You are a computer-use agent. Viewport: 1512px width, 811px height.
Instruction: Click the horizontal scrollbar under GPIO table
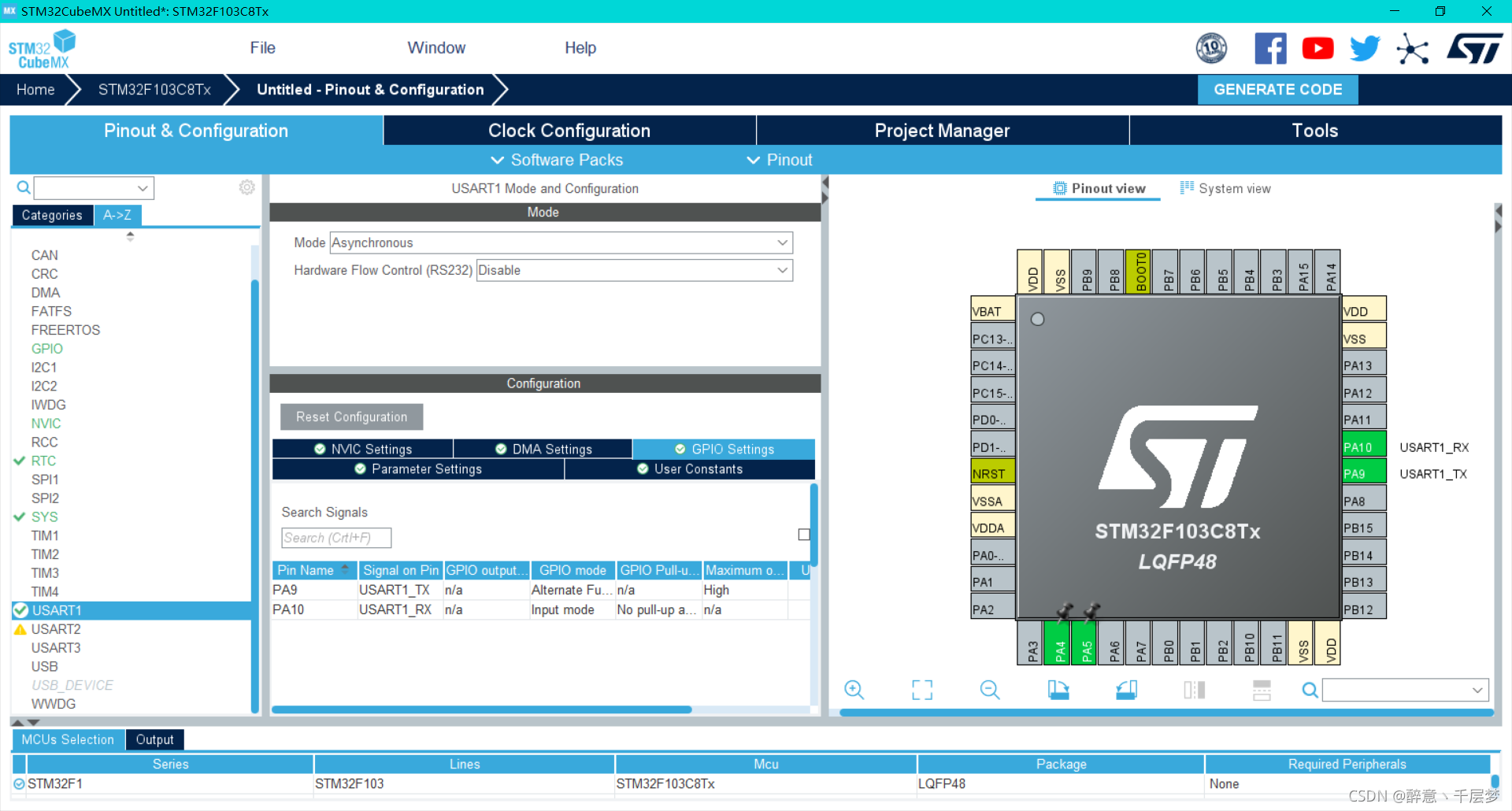(482, 709)
